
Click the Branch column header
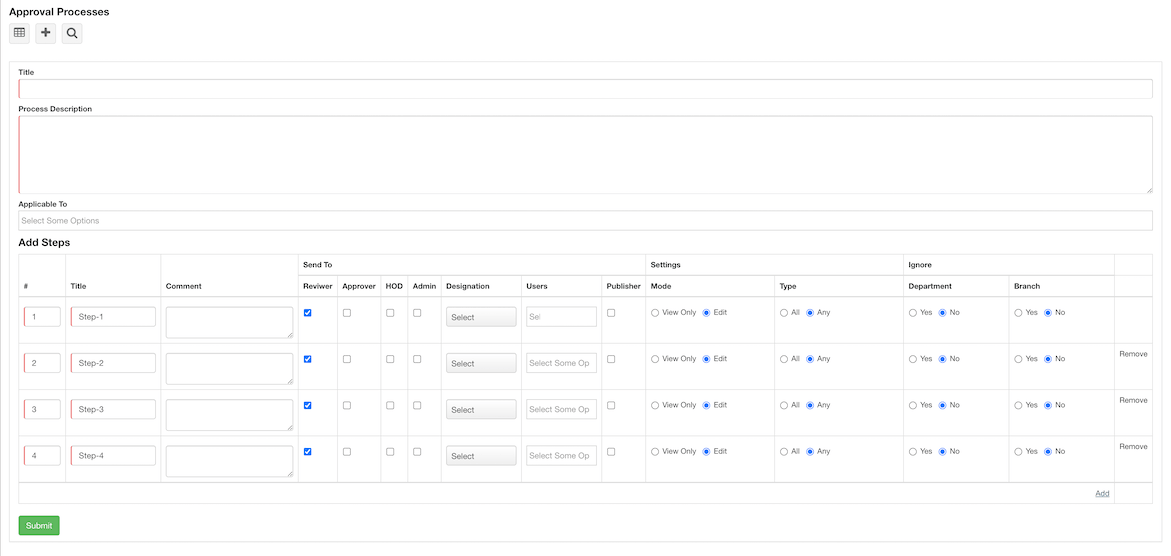1027,286
